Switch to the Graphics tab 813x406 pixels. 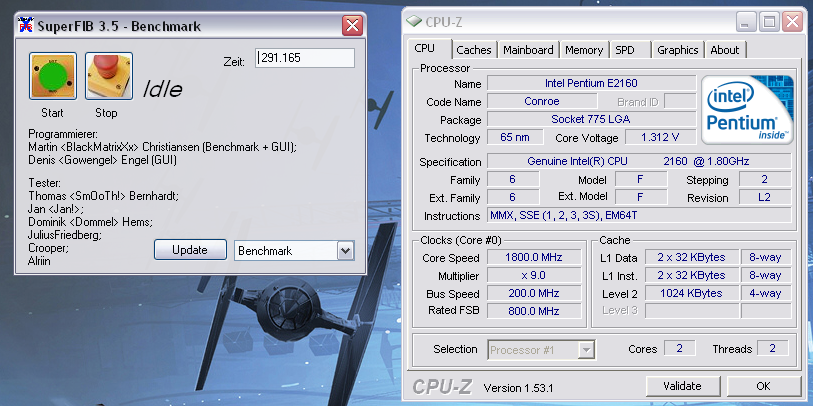pos(677,50)
